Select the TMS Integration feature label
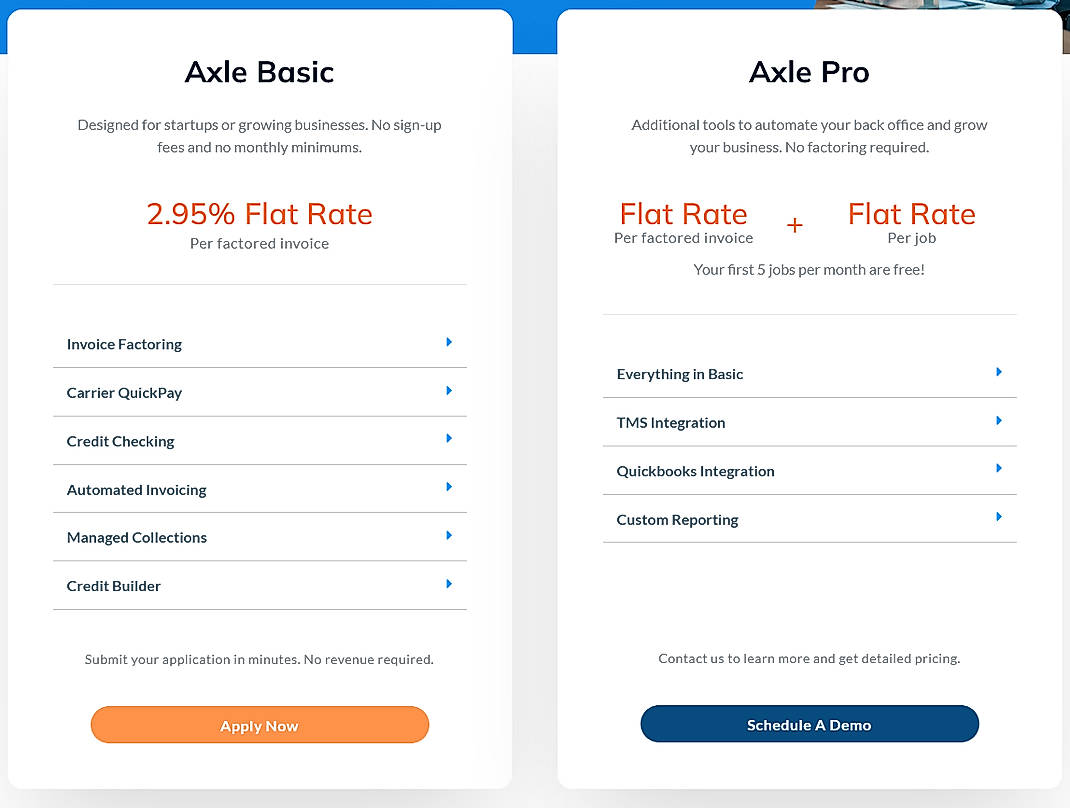The width and height of the screenshot is (1070, 808). (670, 422)
